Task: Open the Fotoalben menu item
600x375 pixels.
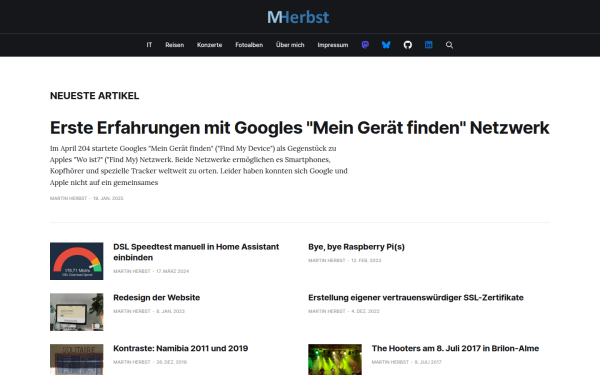Action: click(249, 45)
